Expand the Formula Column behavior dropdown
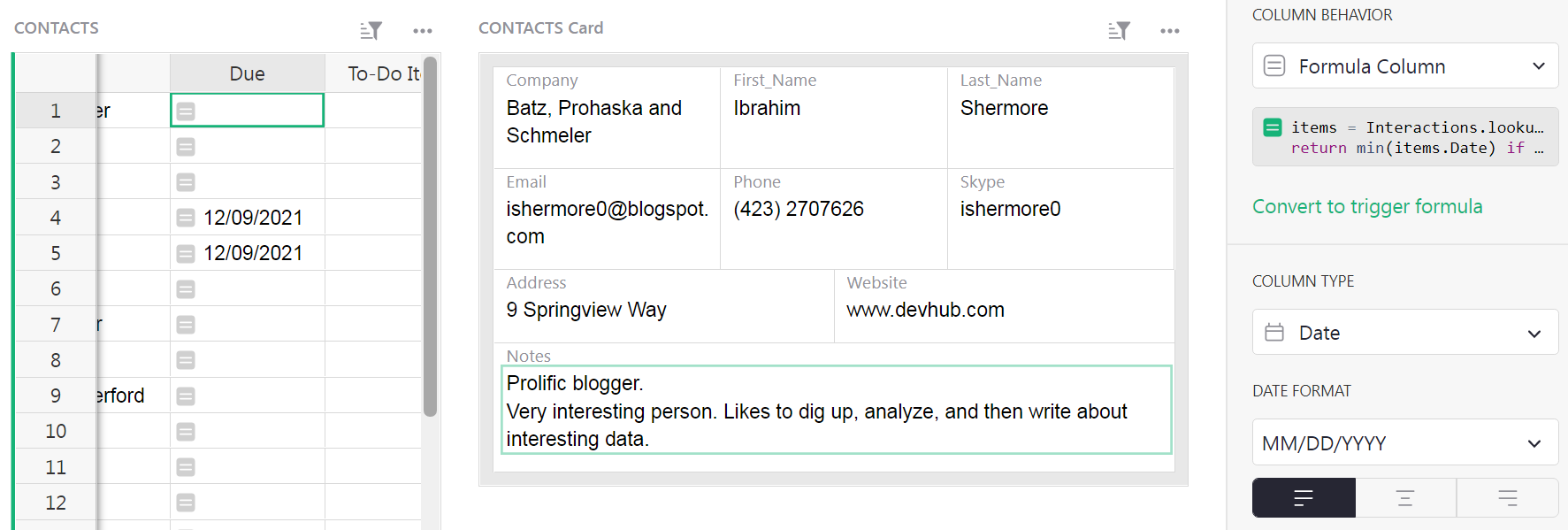Screen dimensions: 1568x530 pyautogui.click(x=1404, y=66)
